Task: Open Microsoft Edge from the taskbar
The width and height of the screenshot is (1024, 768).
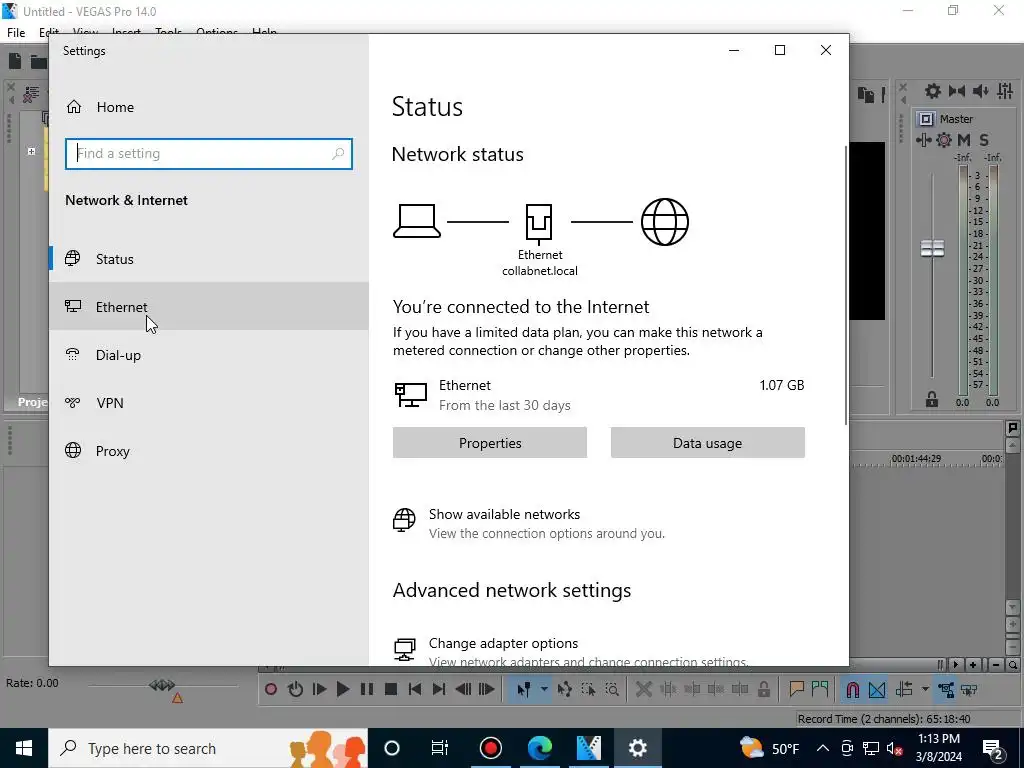Action: (539, 748)
